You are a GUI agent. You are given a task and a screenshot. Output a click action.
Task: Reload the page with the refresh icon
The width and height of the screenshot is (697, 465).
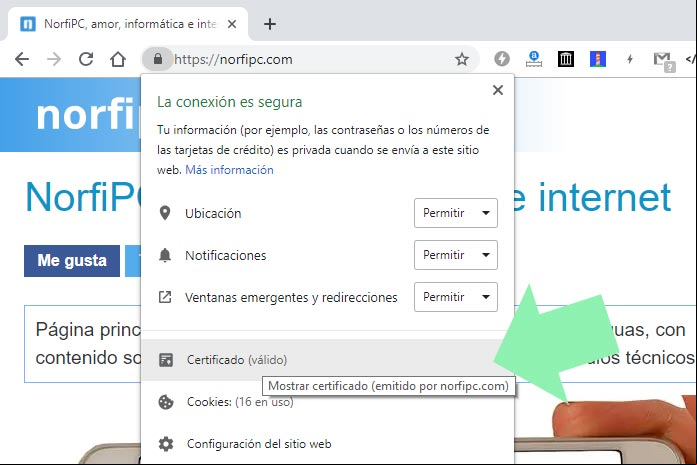click(x=86, y=59)
